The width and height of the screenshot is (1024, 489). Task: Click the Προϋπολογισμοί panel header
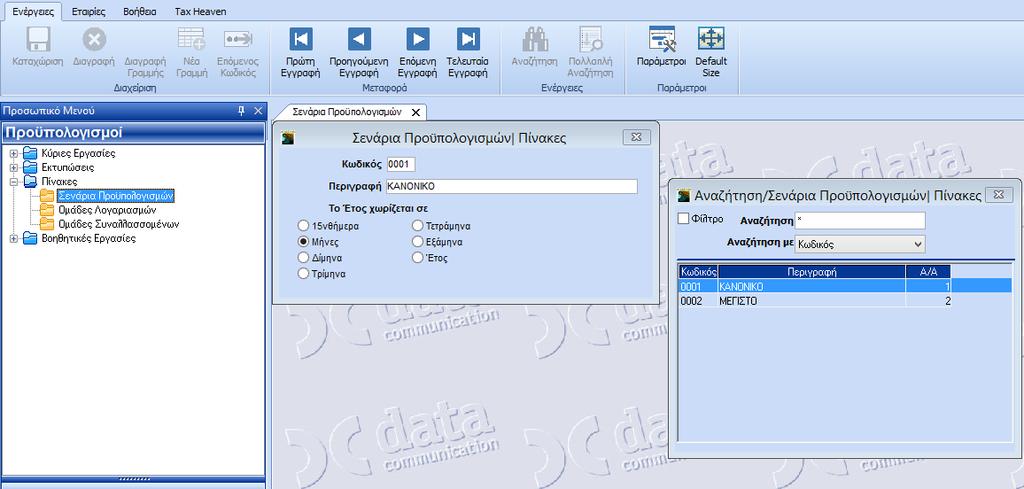pyautogui.click(x=133, y=133)
